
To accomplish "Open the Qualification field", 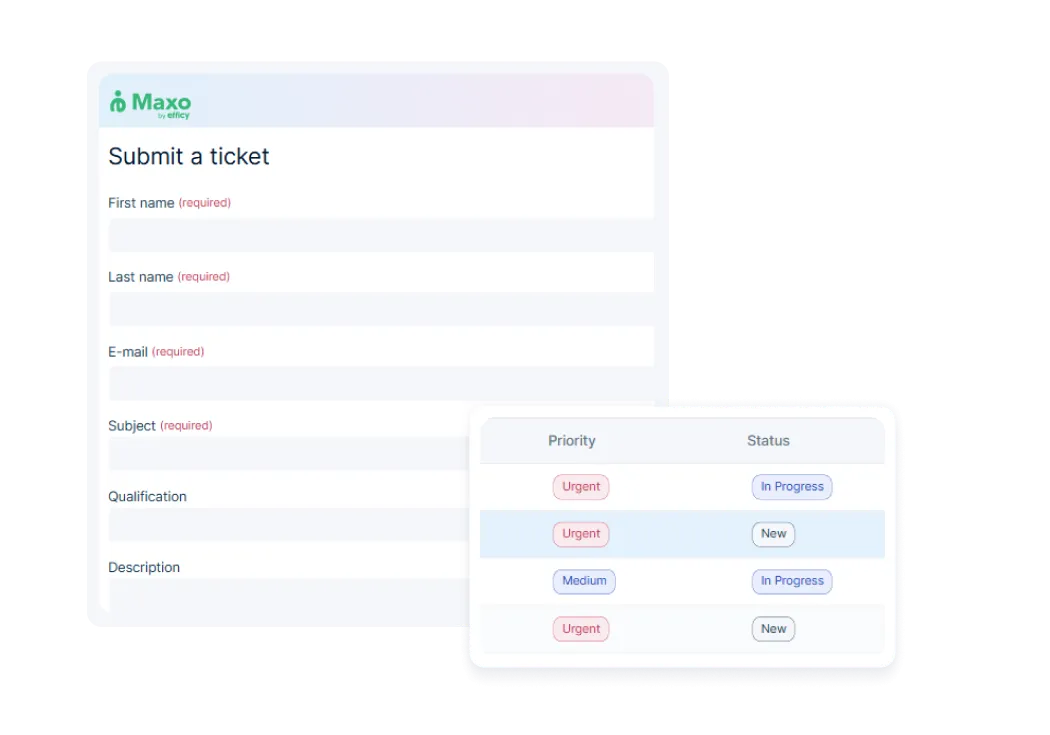I will point(289,525).
